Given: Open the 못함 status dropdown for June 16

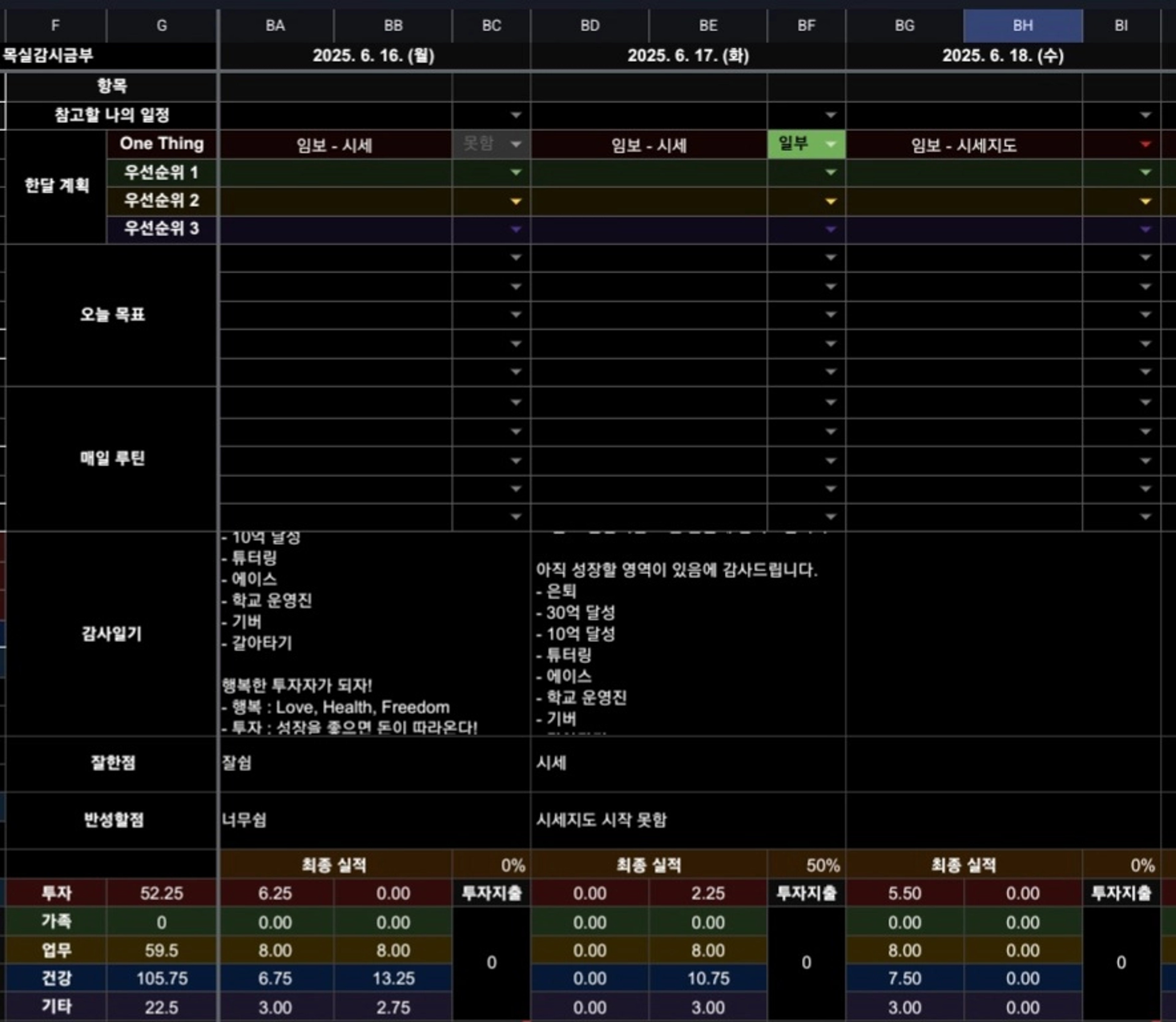Looking at the screenshot, I should pyautogui.click(x=515, y=144).
